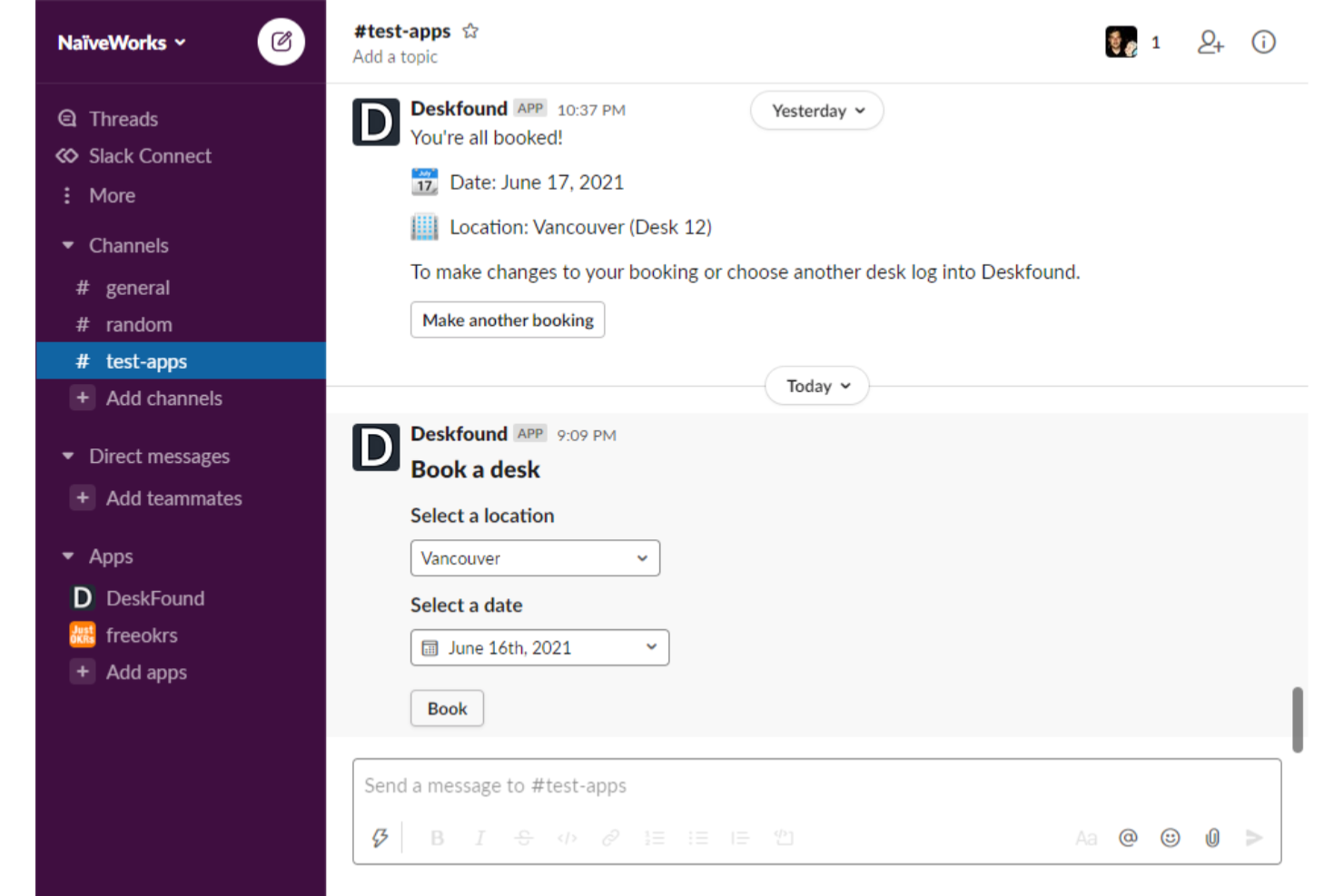Toggle bulleted list formatting
This screenshot has width=1344, height=896.
point(697,837)
